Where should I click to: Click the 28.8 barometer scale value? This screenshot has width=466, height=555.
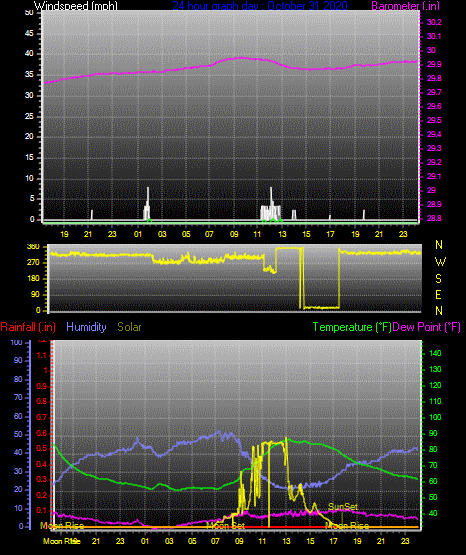[434, 218]
